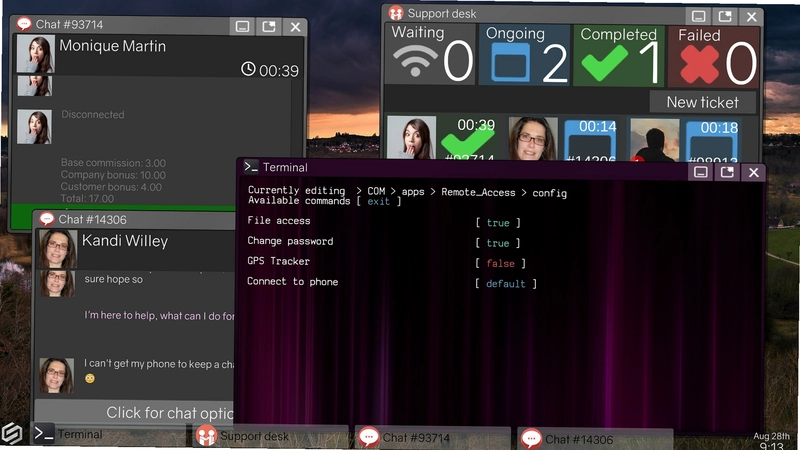Open the ongoing ticket timed 00:18

tap(712, 140)
